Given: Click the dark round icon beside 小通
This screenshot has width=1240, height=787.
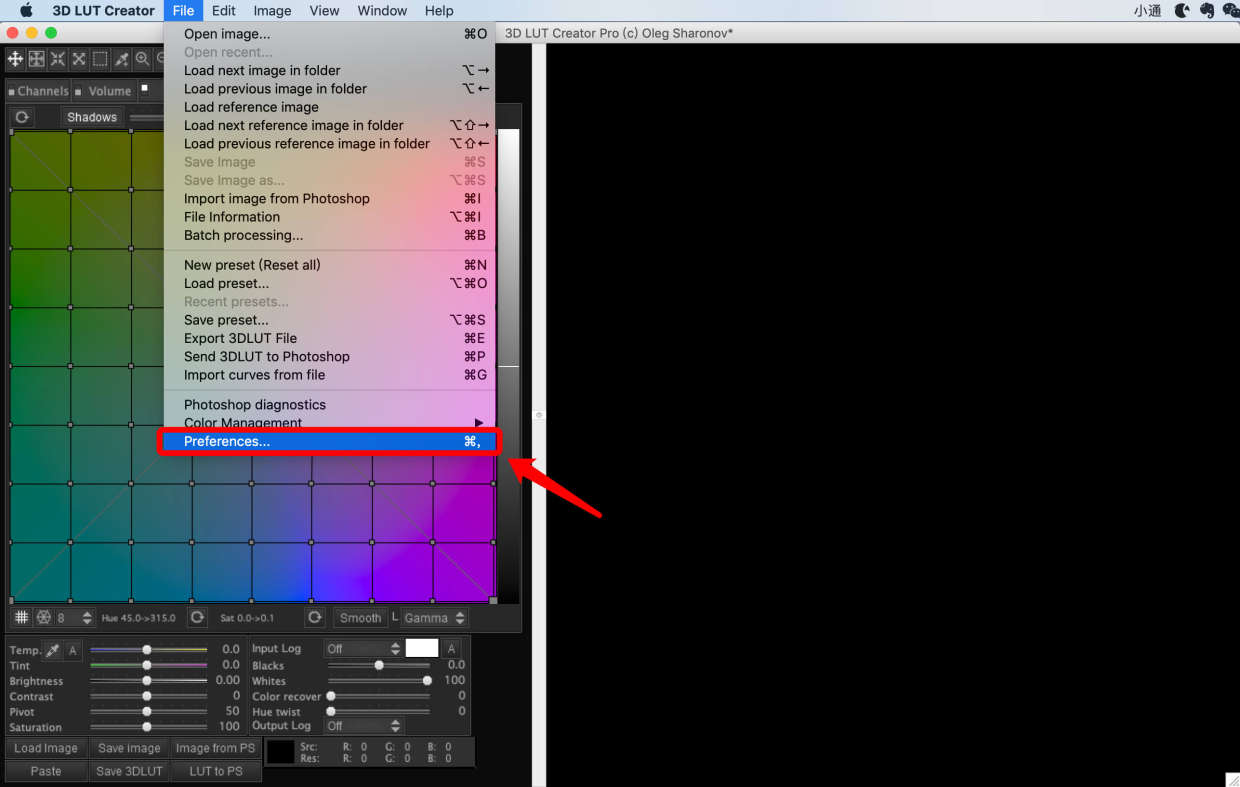Looking at the screenshot, I should [1182, 11].
